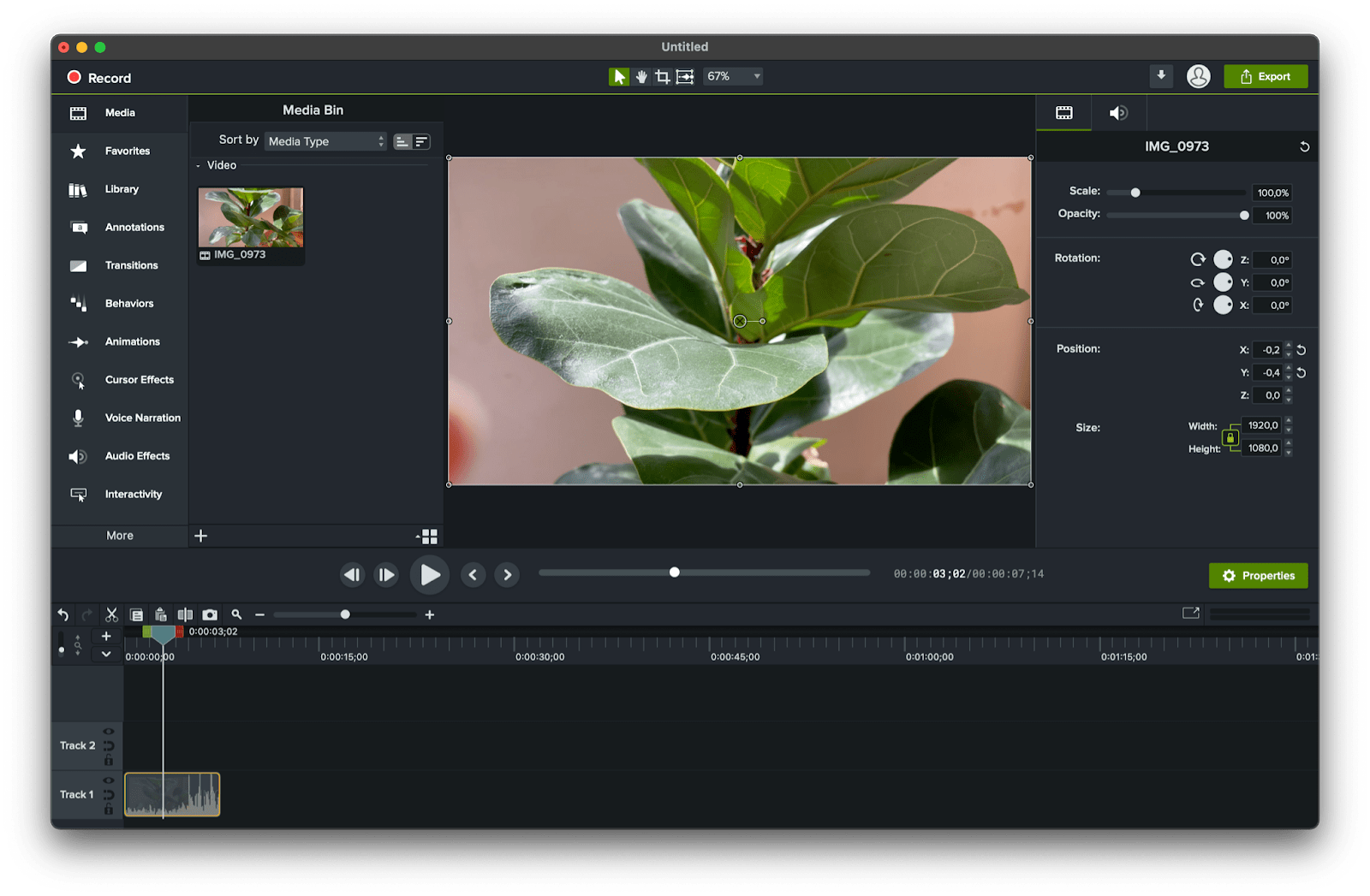Activate the Edit visuals tool
The width and height of the screenshot is (1370, 896).
click(x=684, y=76)
